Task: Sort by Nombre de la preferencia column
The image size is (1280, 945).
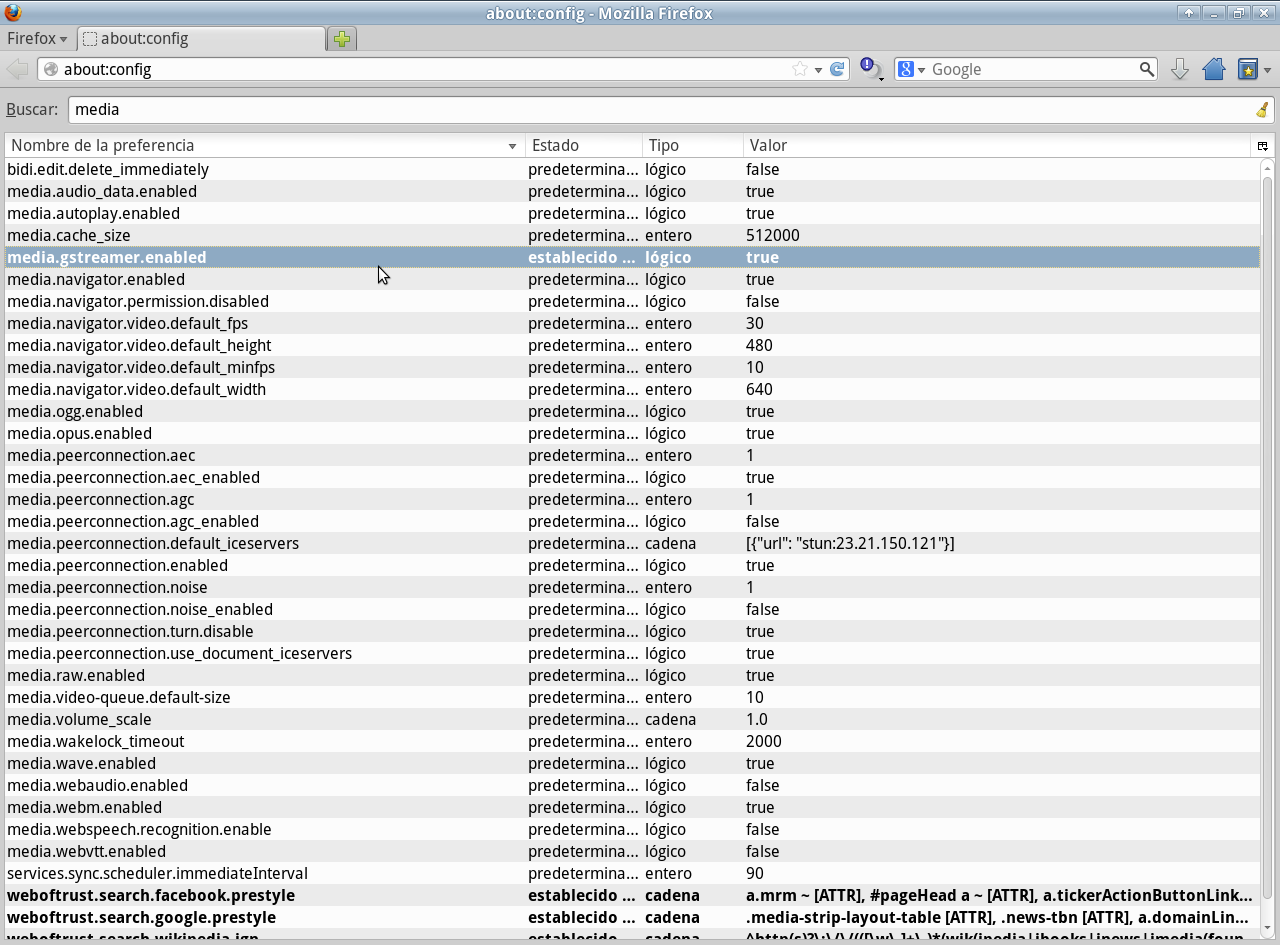Action: [264, 146]
